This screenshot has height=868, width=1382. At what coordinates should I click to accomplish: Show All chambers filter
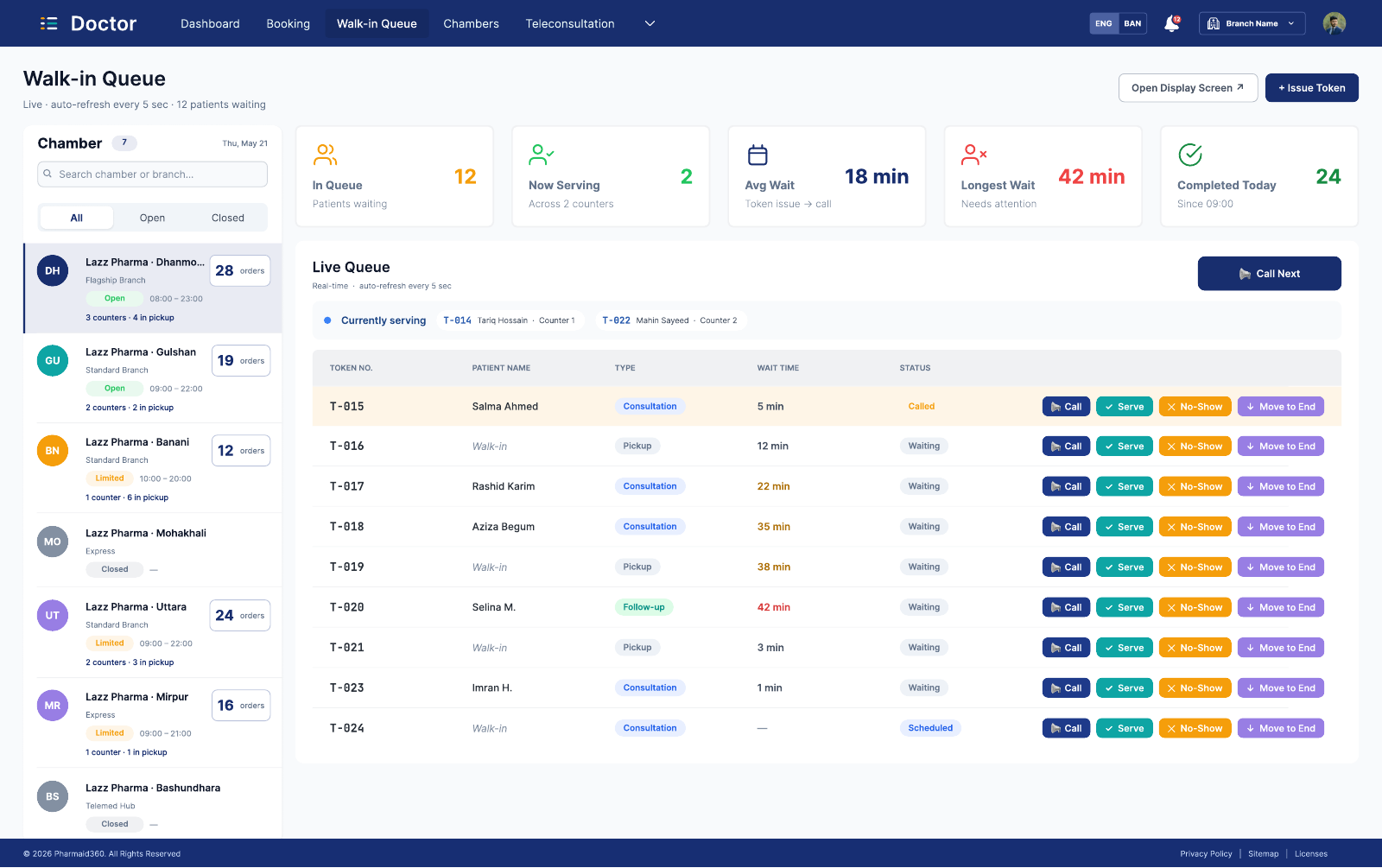click(76, 218)
